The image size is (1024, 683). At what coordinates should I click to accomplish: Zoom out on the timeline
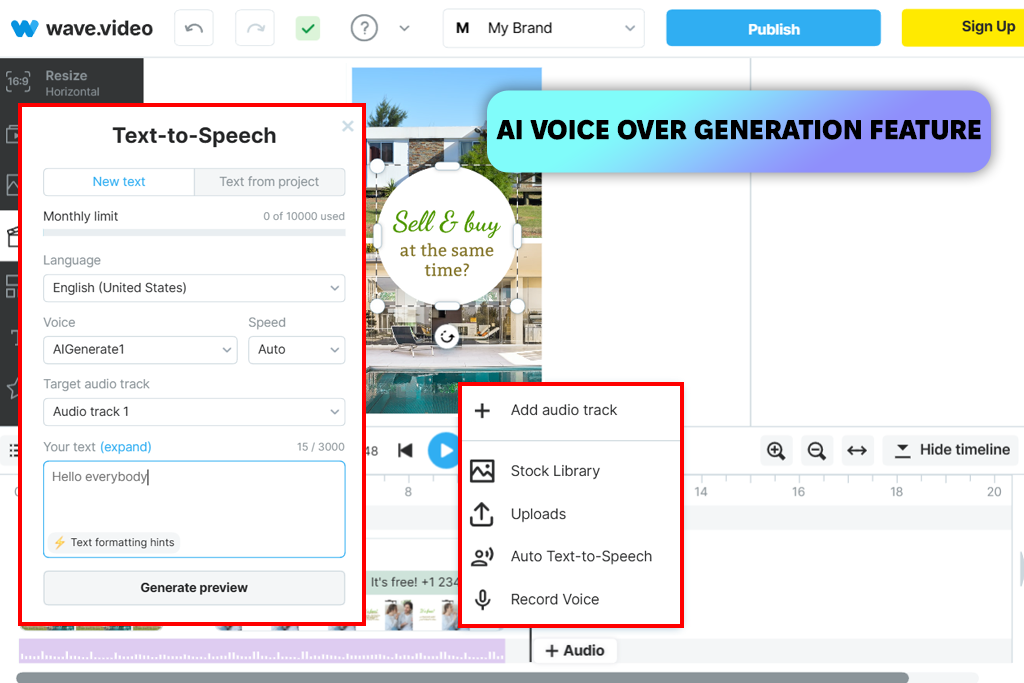coord(816,451)
